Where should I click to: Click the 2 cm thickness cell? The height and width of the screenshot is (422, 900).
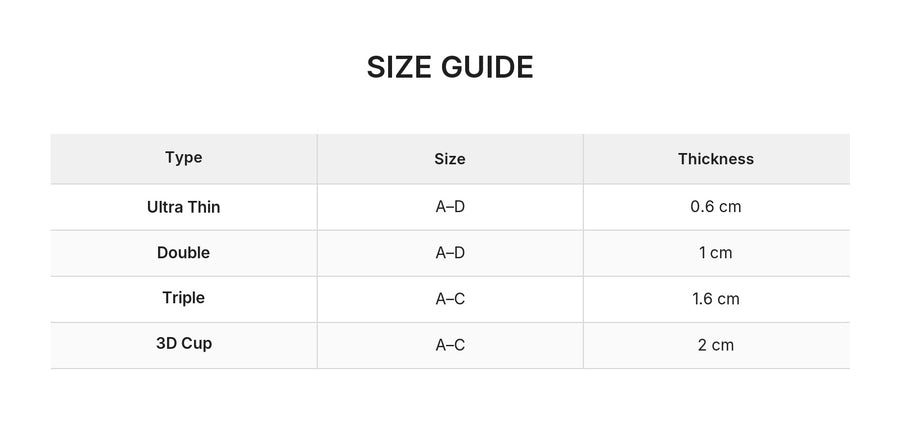pyautogui.click(x=716, y=345)
